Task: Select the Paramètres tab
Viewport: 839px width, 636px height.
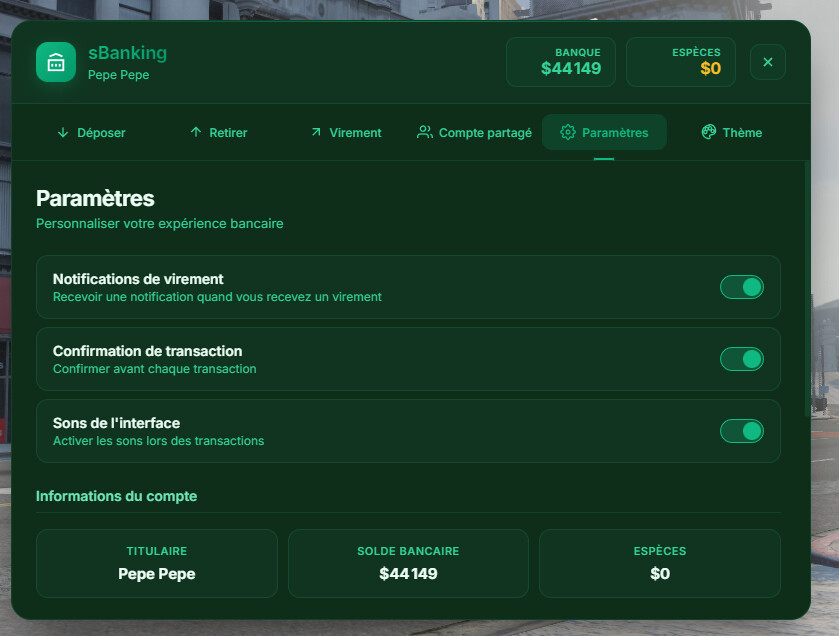Action: pos(604,132)
